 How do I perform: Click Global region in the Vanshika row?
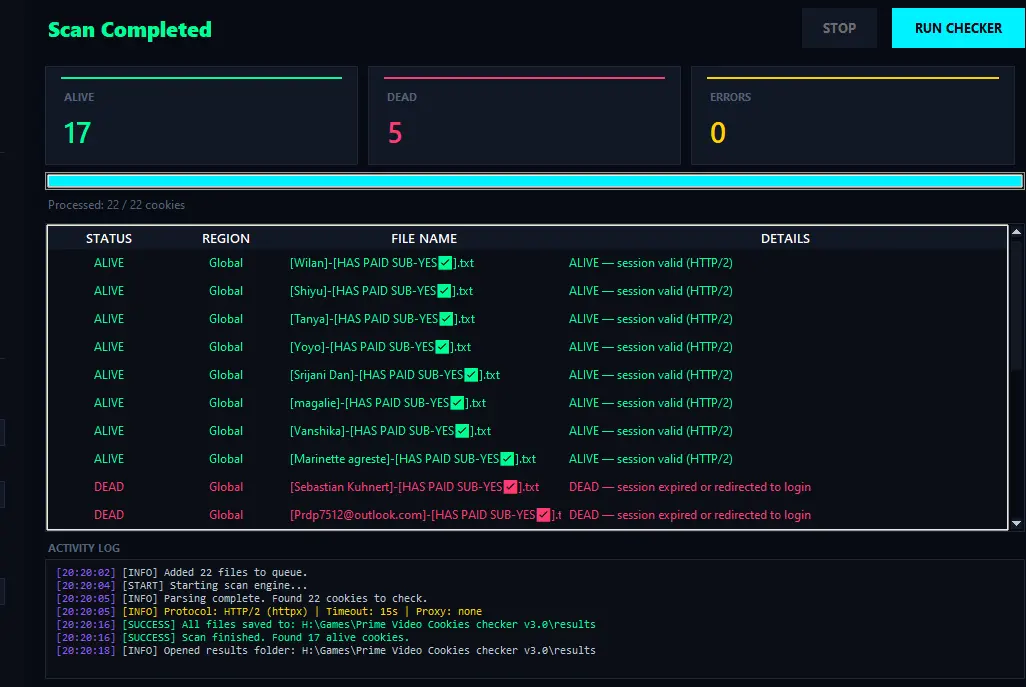click(226, 431)
